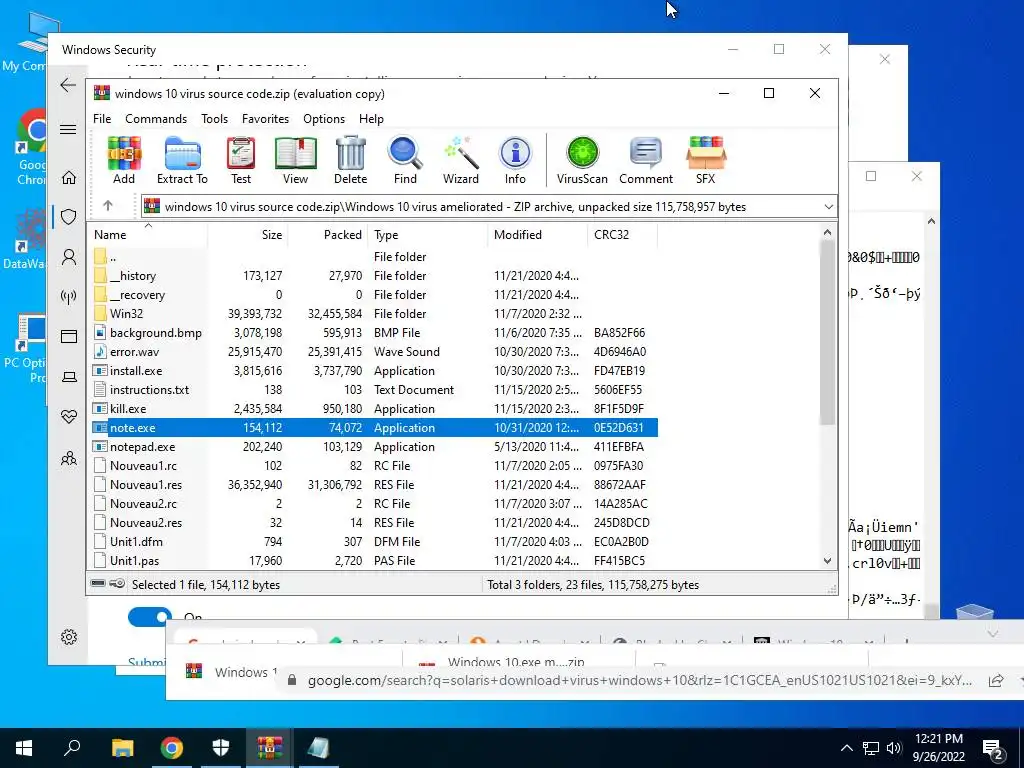Open the Help menu
Image resolution: width=1024 pixels, height=768 pixels.
click(371, 119)
